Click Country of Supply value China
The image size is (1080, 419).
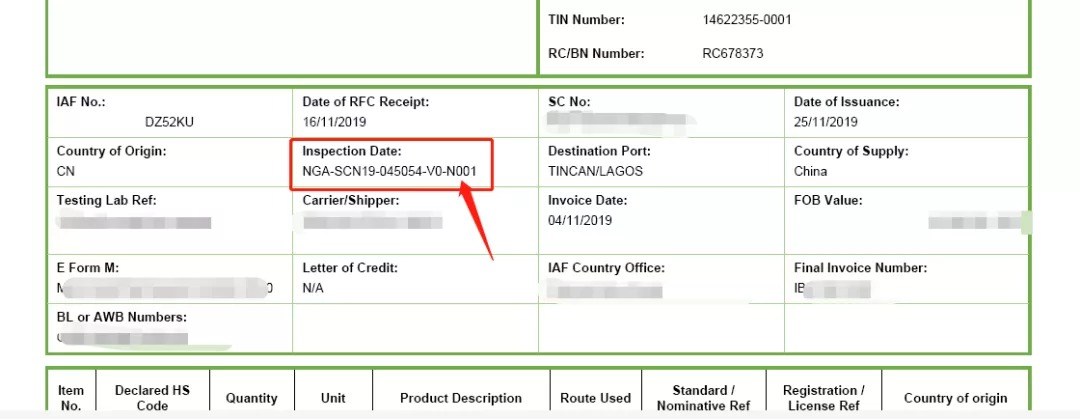811,171
